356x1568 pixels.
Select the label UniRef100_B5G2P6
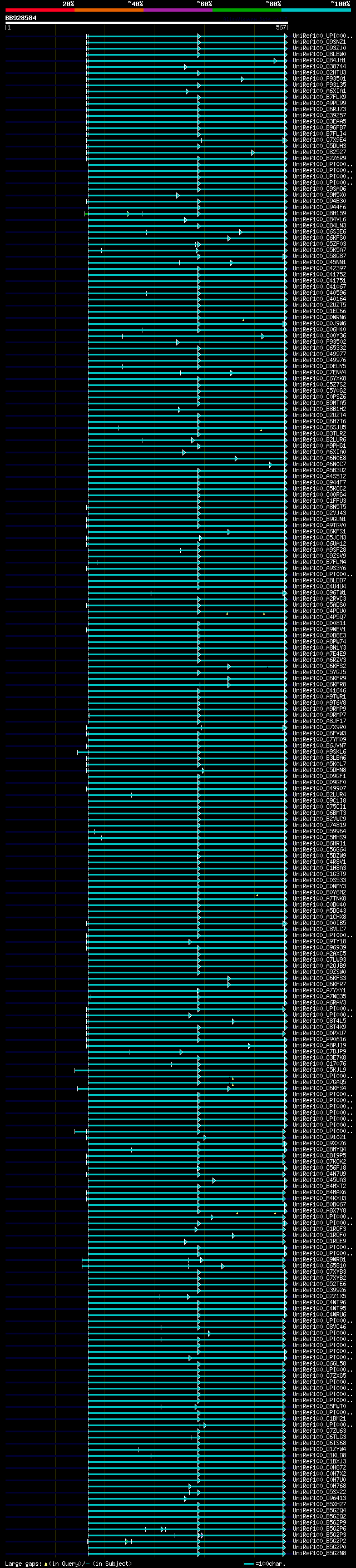click(319, 1529)
